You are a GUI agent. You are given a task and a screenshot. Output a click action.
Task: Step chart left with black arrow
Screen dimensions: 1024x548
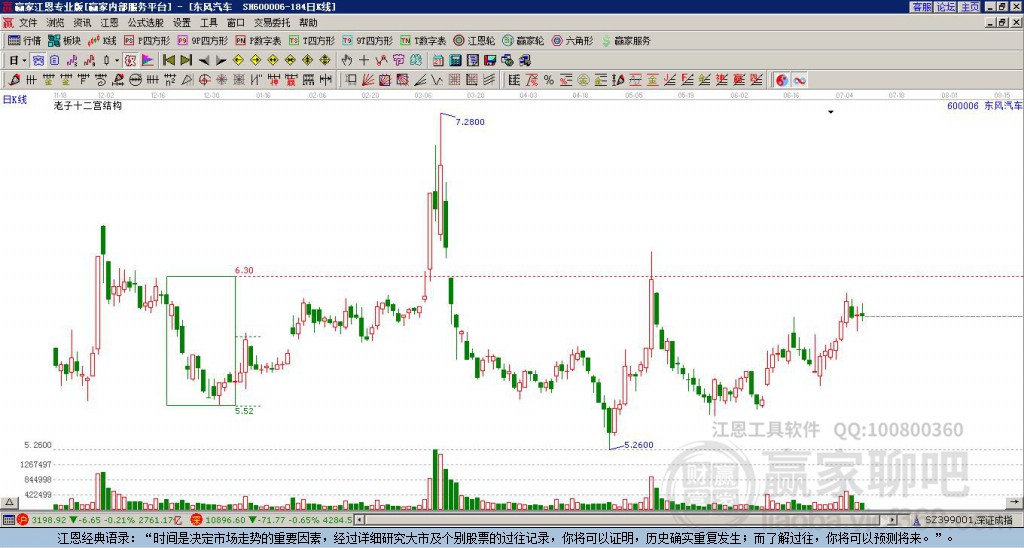point(204,61)
